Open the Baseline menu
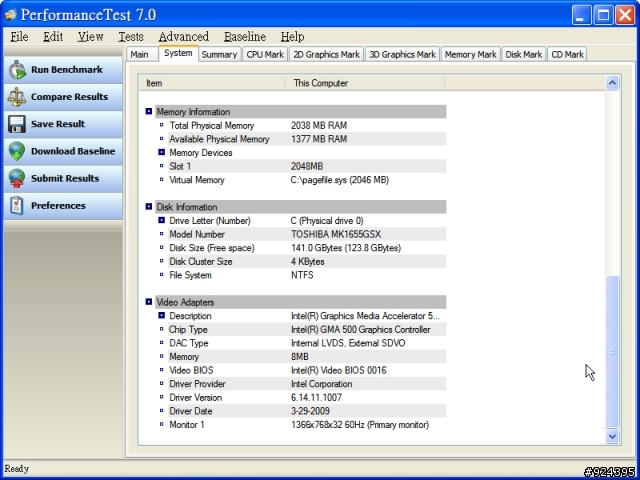This screenshot has height=480, width=640. [245, 37]
